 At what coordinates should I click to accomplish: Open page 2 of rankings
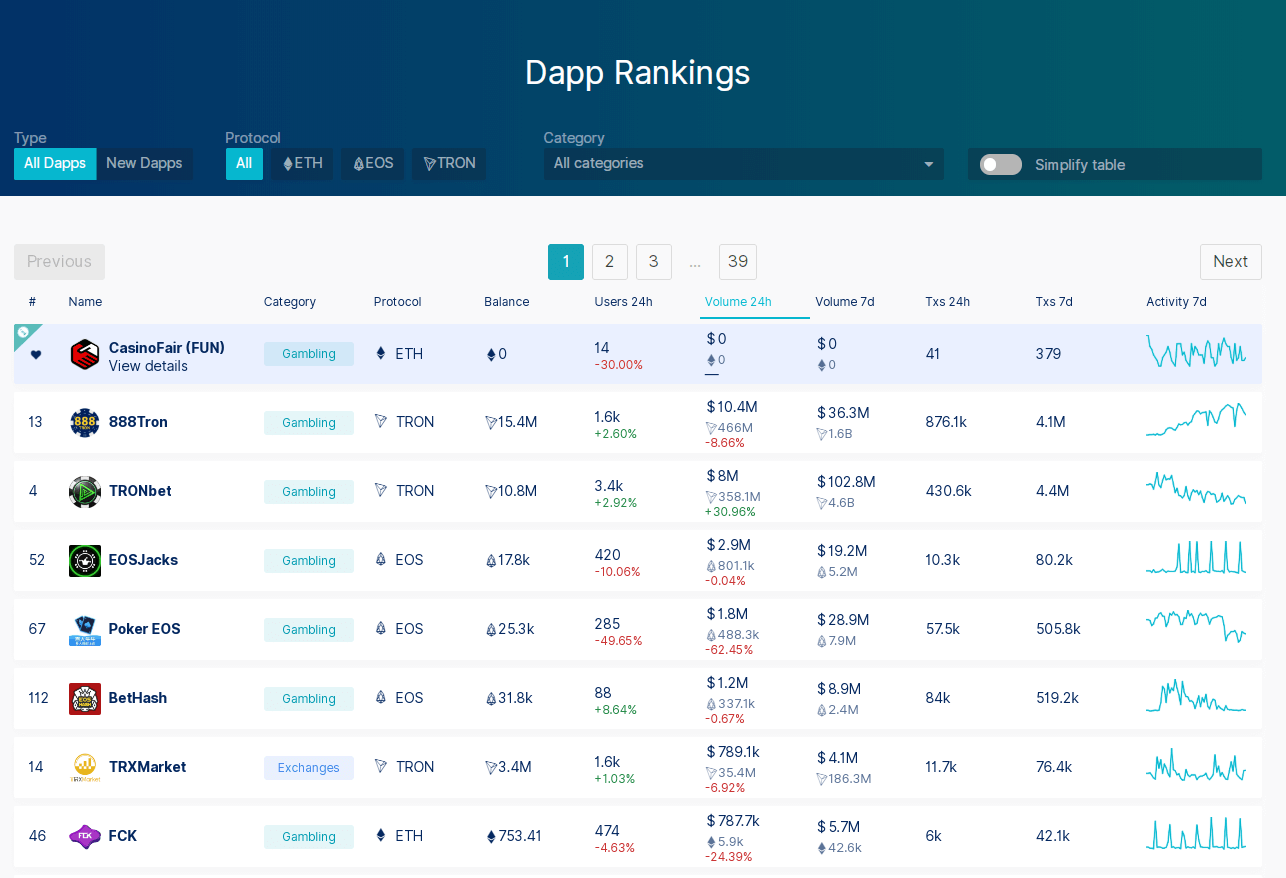tap(610, 262)
